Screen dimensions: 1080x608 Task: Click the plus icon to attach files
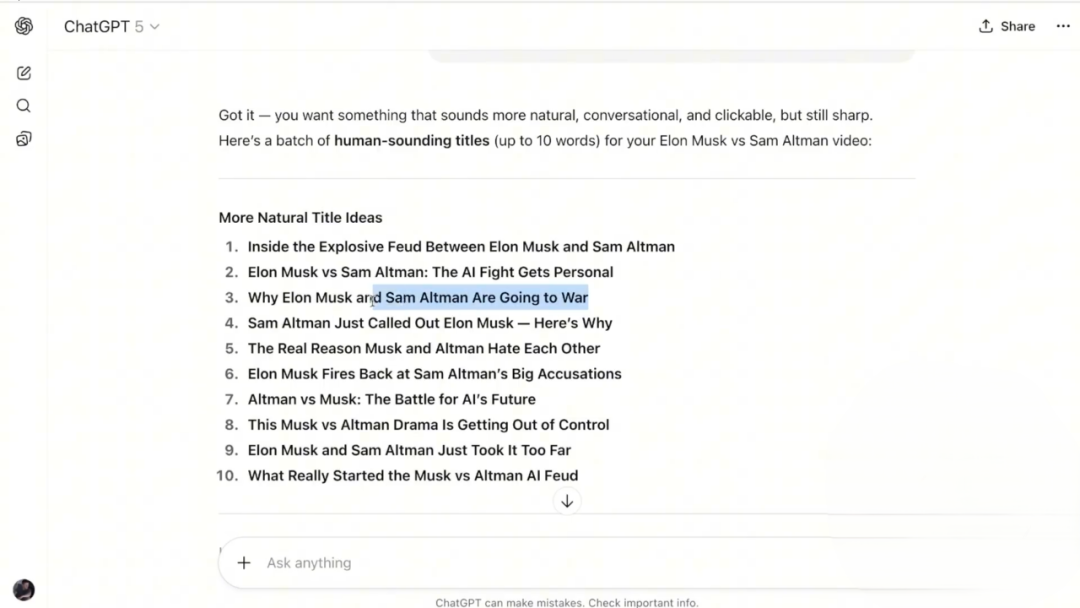(244, 563)
